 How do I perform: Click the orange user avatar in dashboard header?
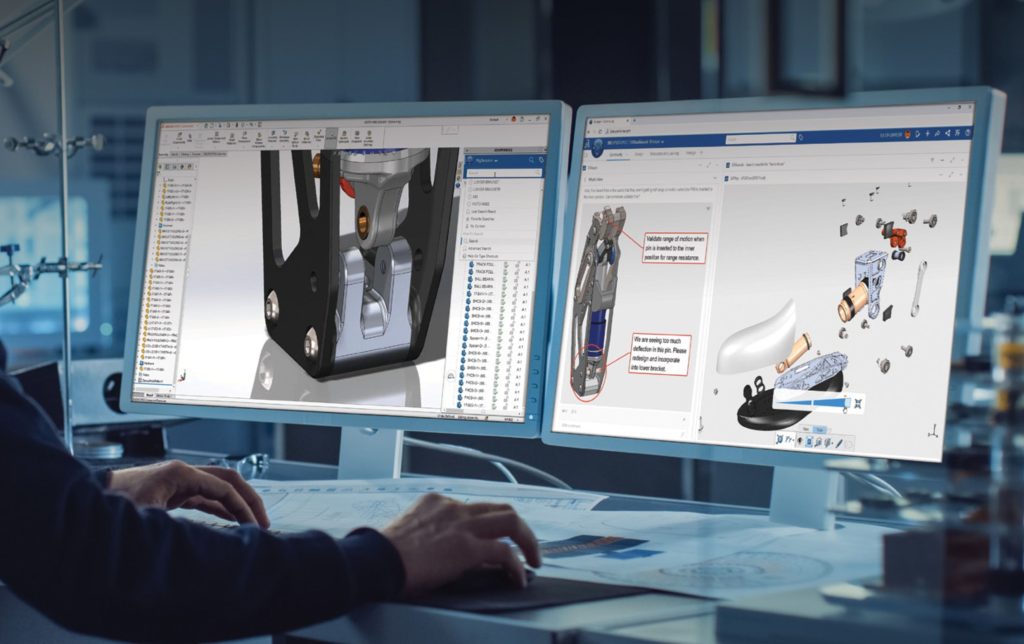pyautogui.click(x=908, y=134)
